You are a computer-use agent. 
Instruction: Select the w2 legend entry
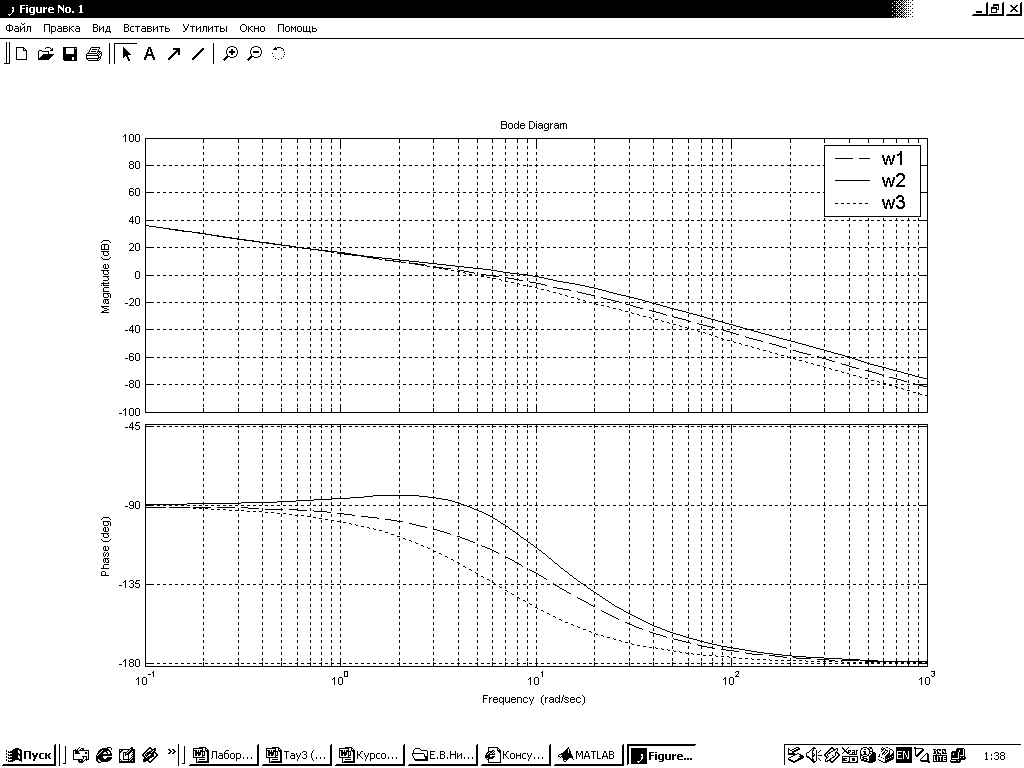click(893, 180)
